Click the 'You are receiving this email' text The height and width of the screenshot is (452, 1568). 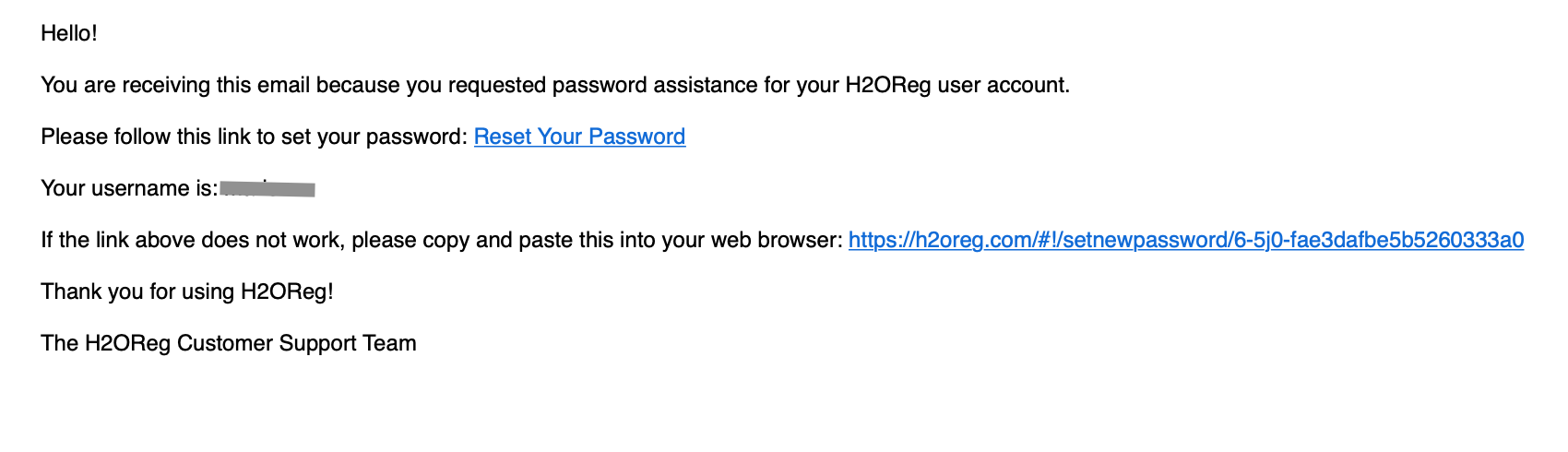[x=175, y=85]
